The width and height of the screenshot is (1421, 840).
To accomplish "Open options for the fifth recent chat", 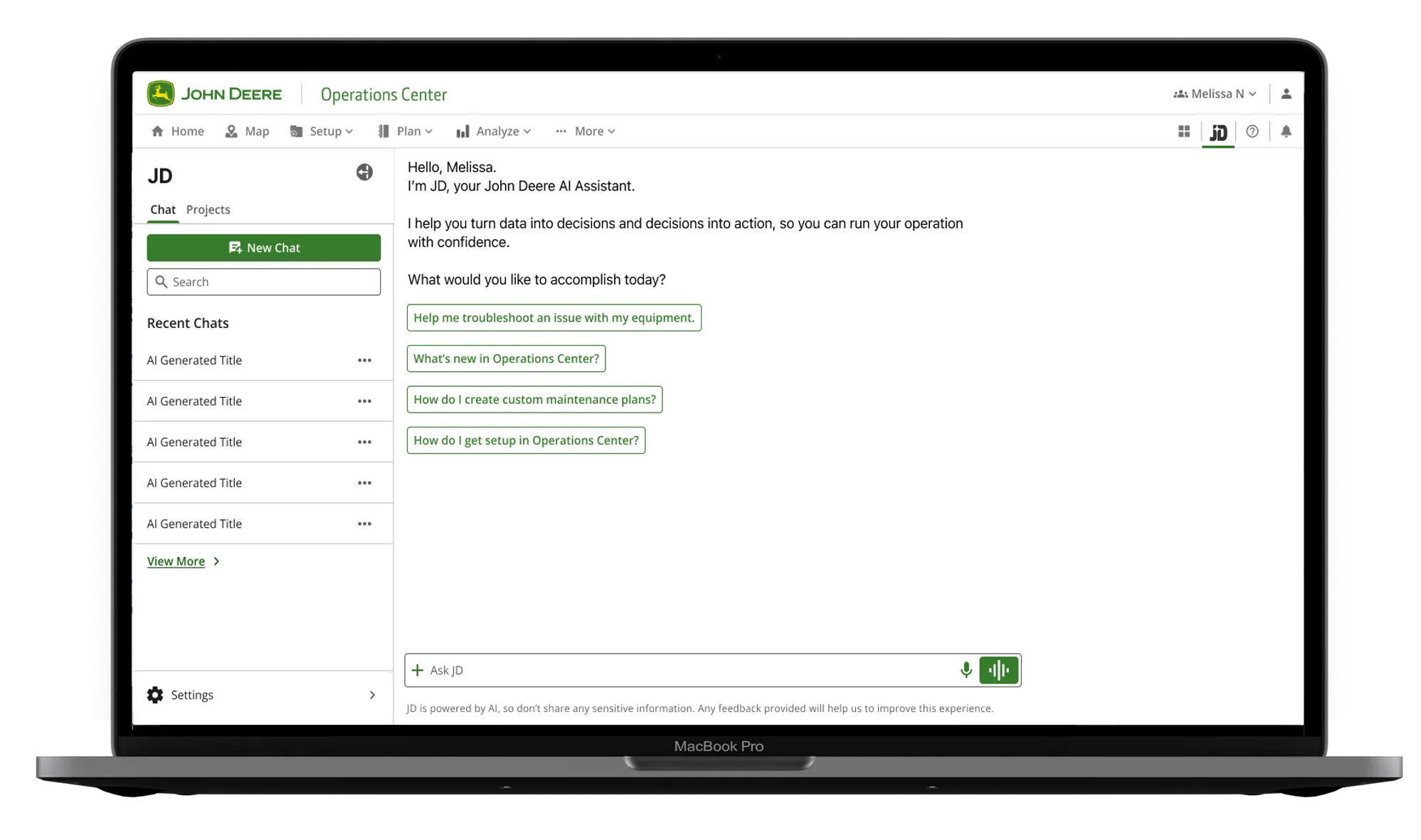I will point(364,524).
